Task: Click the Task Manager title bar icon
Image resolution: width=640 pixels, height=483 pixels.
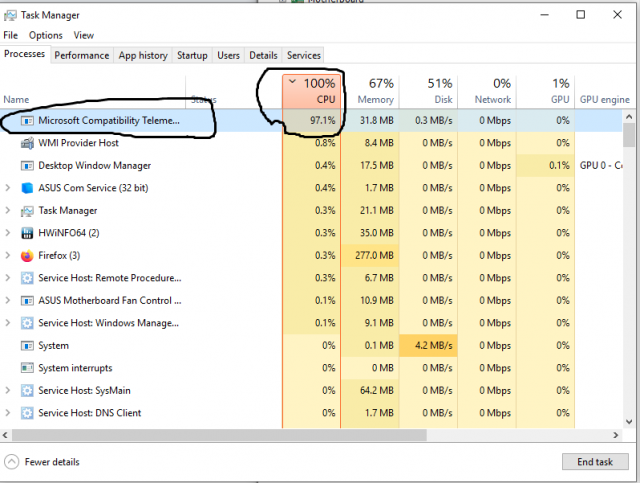Action: (x=10, y=15)
